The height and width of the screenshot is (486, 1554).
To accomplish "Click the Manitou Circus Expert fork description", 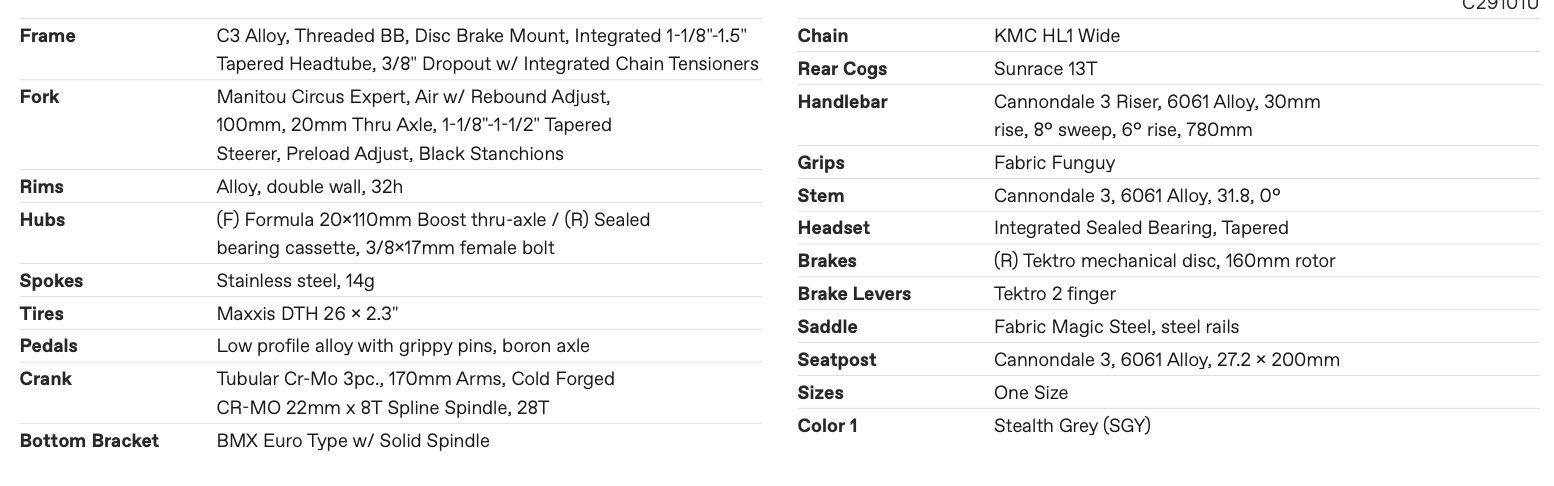I will 413,125.
